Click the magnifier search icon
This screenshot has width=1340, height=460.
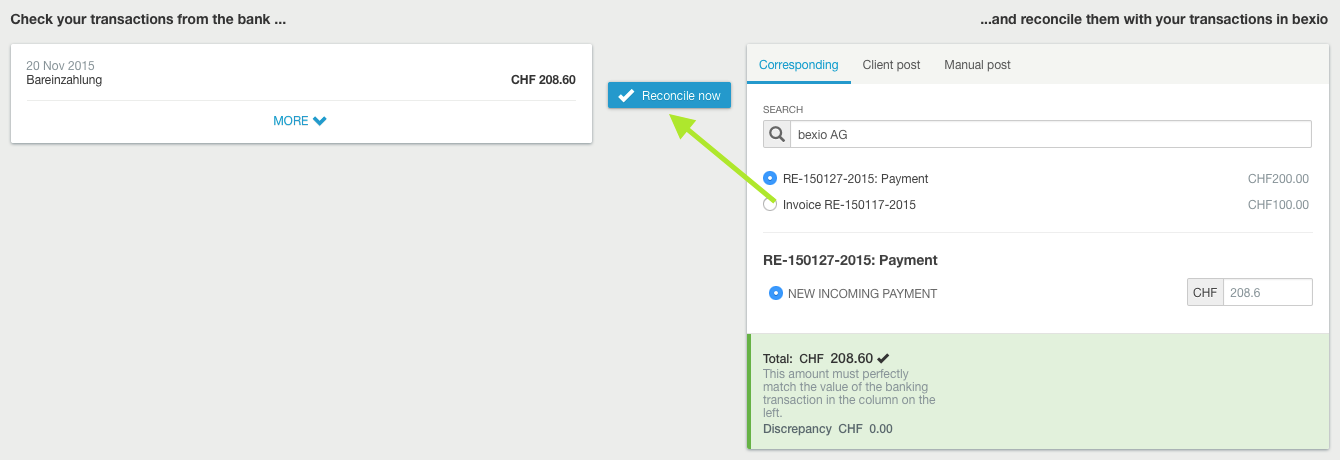pyautogui.click(x=776, y=134)
